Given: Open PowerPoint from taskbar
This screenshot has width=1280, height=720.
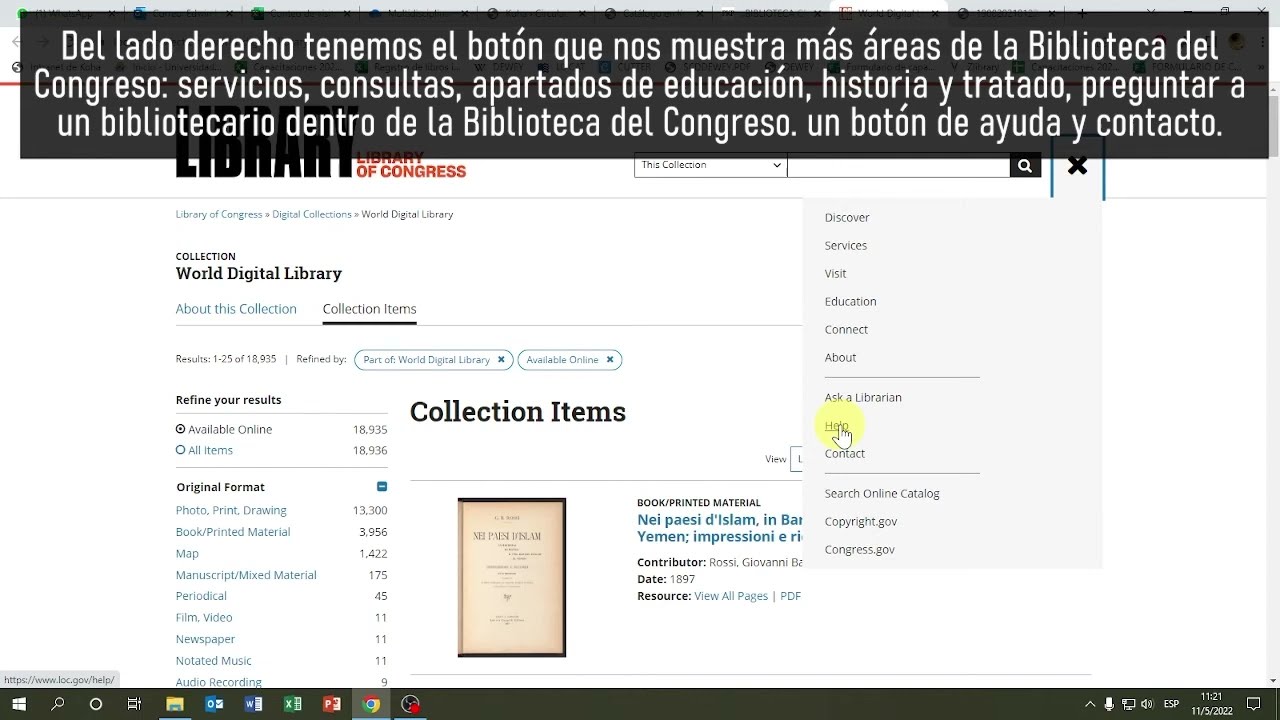Looking at the screenshot, I should tap(332, 704).
